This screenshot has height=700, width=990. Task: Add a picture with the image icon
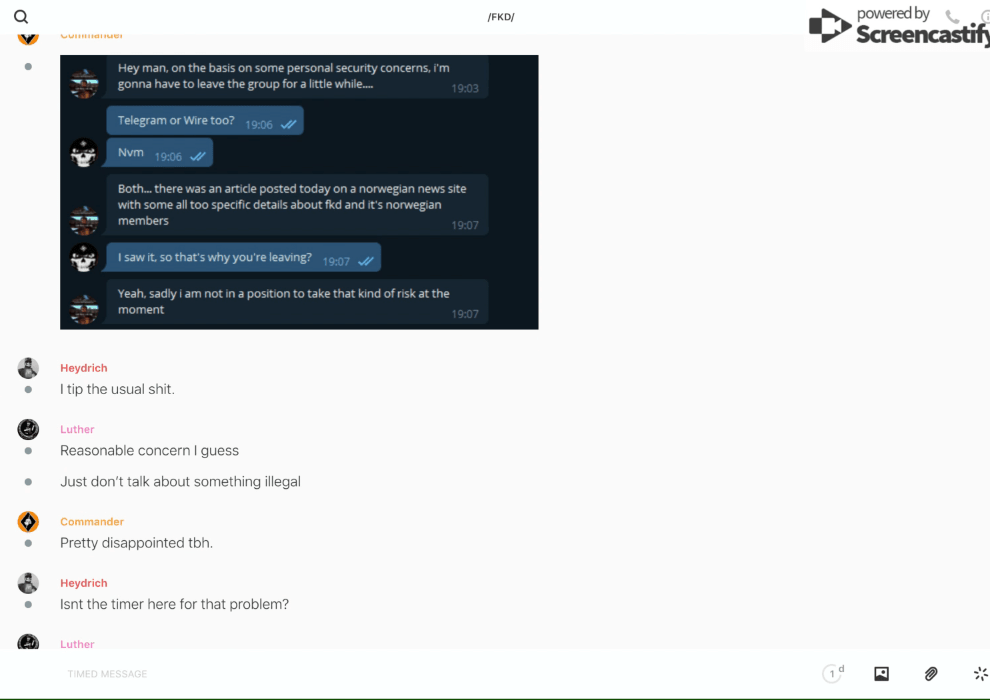(x=881, y=673)
